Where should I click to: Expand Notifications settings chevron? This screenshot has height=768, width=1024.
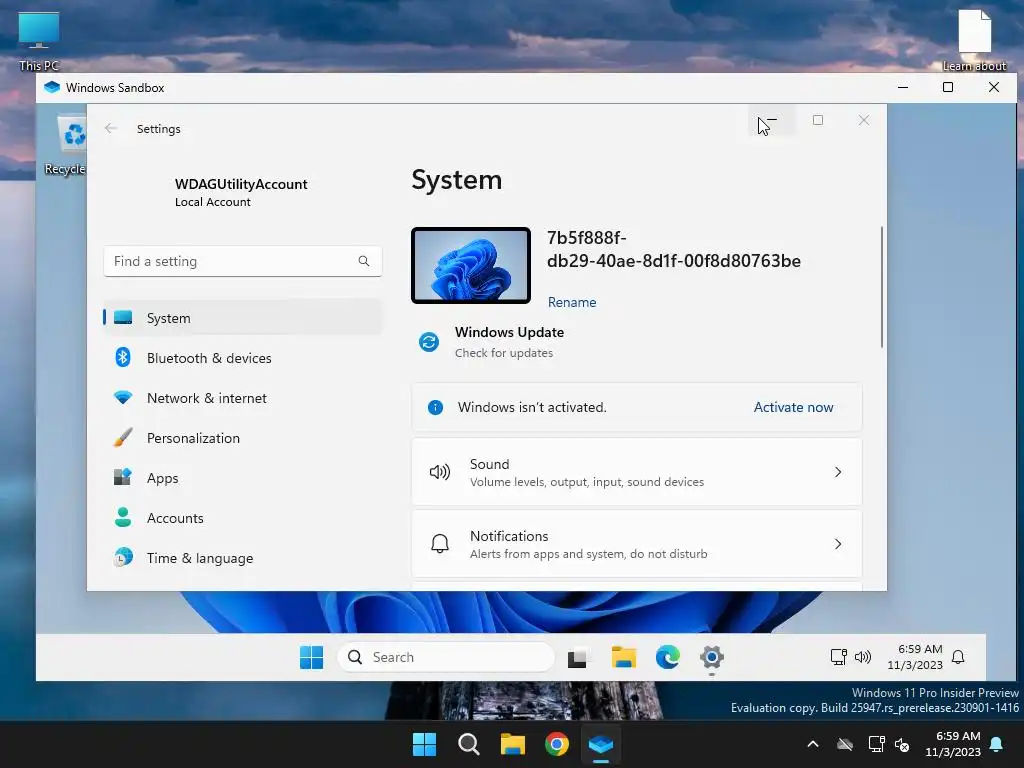click(x=838, y=544)
